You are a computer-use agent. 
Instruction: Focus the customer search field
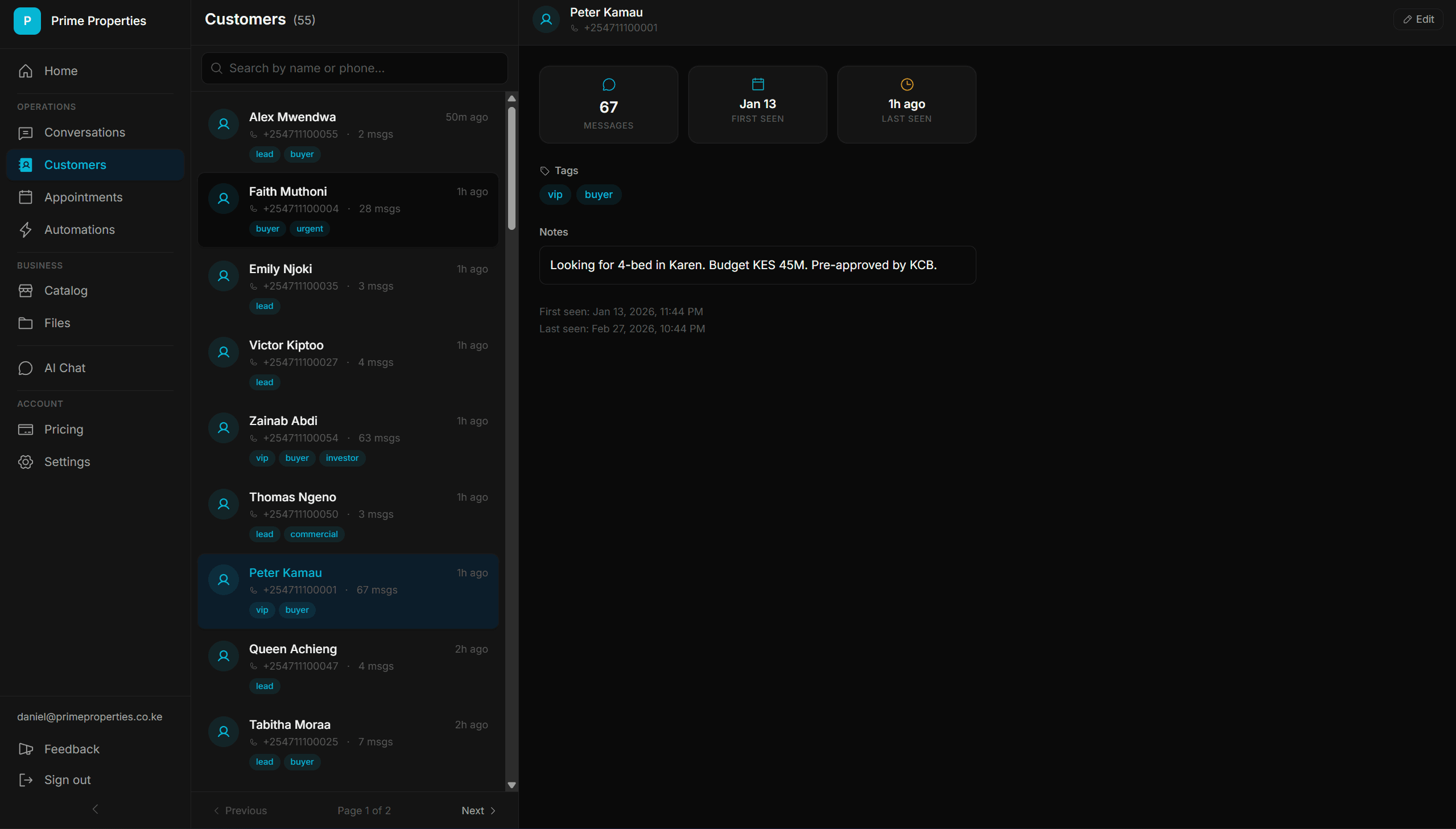pos(354,68)
